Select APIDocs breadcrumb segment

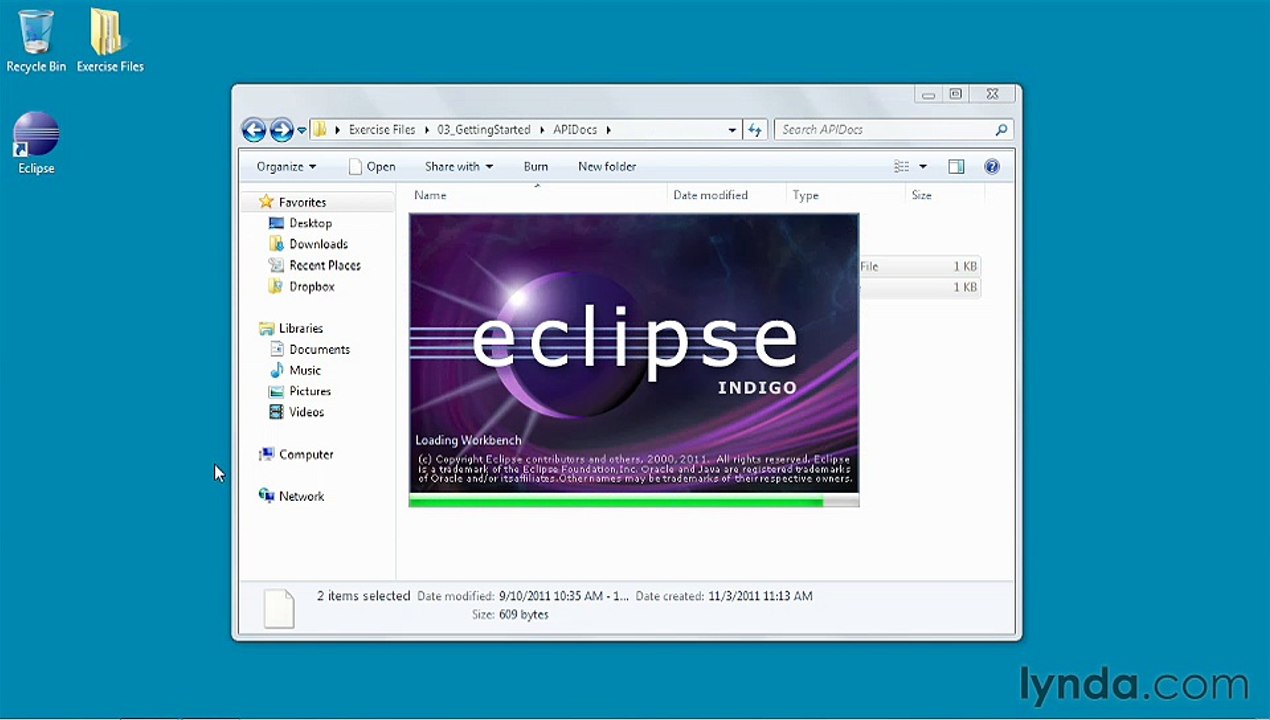(575, 130)
